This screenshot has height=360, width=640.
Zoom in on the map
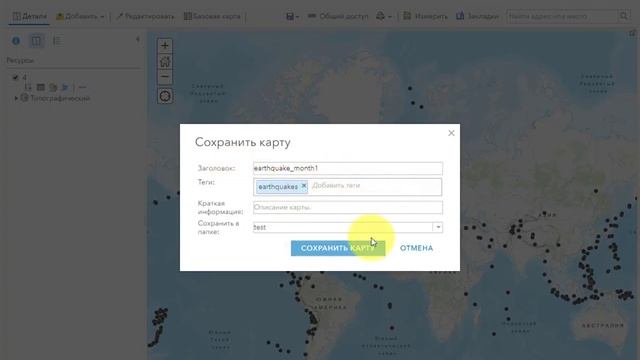pos(165,46)
